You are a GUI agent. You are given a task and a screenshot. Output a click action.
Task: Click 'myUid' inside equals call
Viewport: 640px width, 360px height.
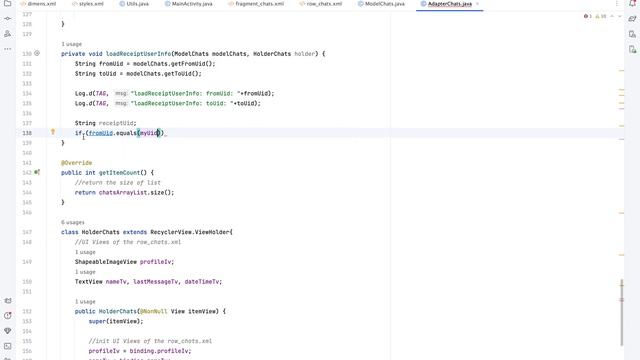tap(149, 133)
